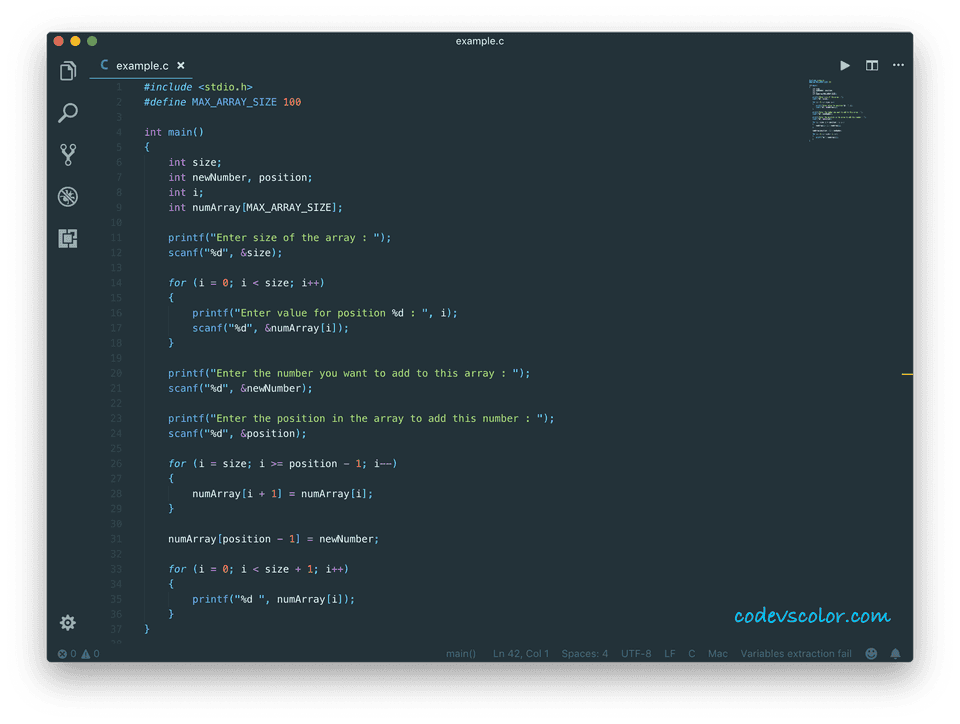Open the Manage gear menu
960x724 pixels.
click(x=67, y=622)
